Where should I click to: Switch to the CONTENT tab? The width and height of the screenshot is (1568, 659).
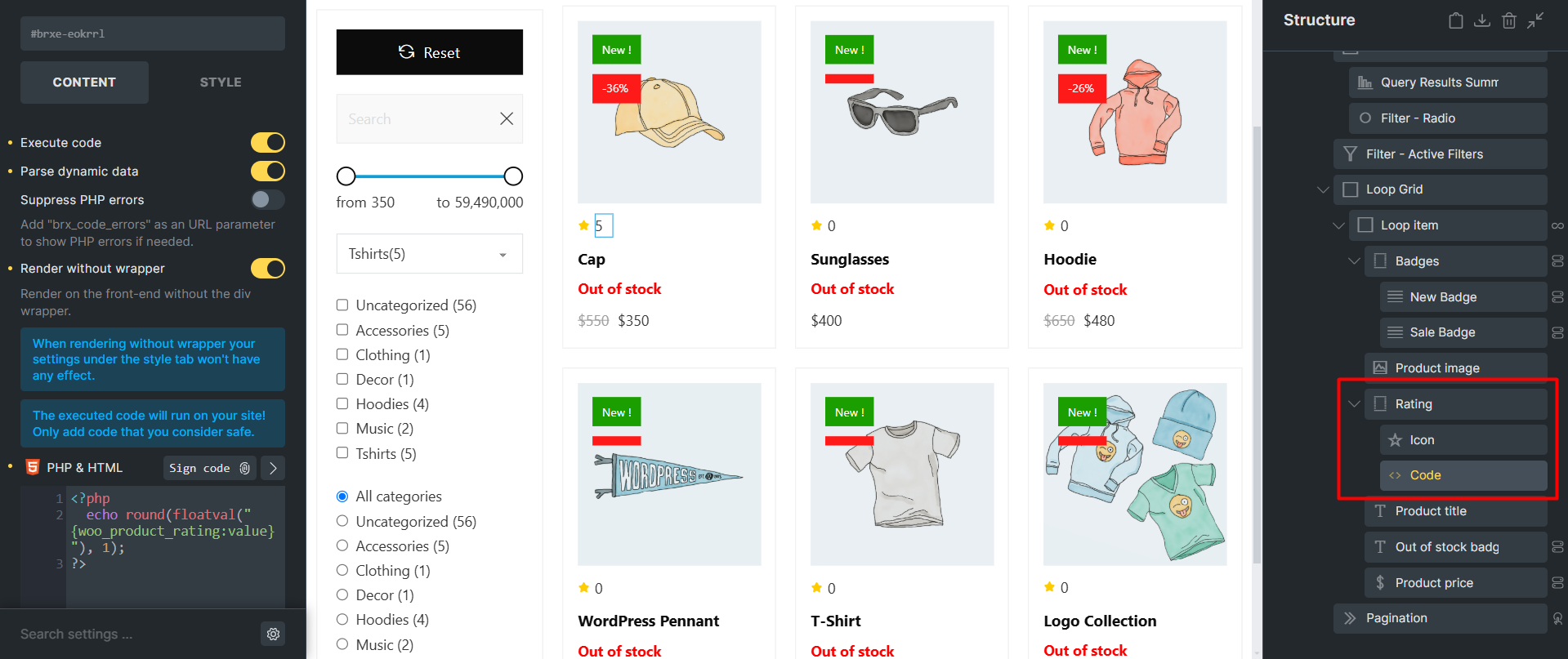coord(84,82)
